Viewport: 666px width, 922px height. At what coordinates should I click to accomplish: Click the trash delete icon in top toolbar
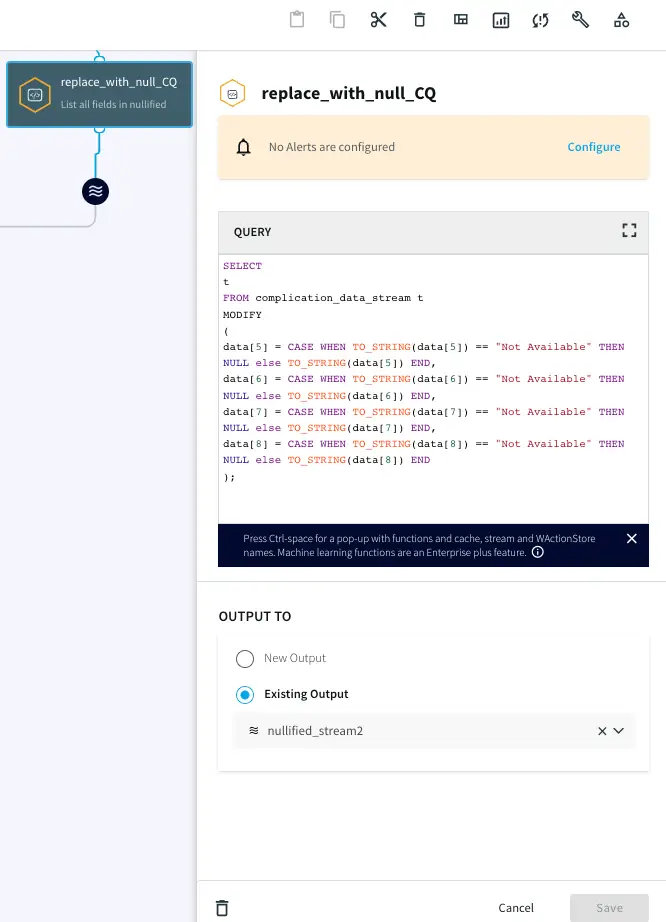click(x=419, y=20)
